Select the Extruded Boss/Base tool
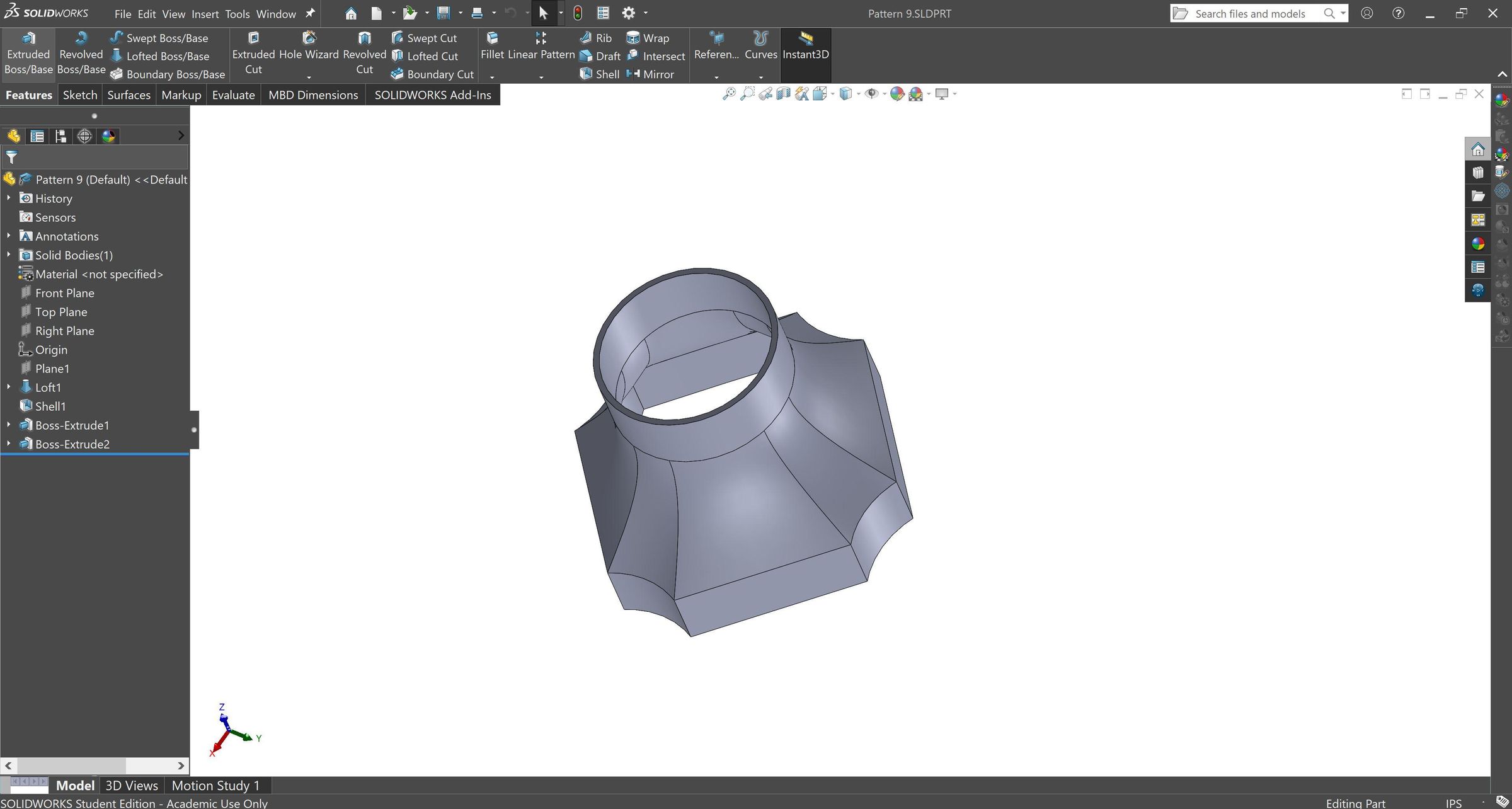Image resolution: width=1512 pixels, height=809 pixels. [28, 54]
